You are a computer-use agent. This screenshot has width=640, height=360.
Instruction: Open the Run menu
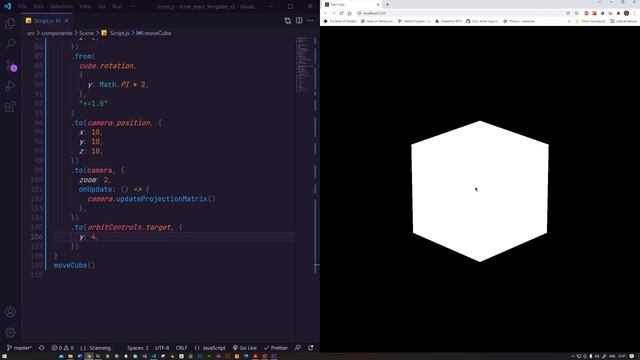(117, 7)
